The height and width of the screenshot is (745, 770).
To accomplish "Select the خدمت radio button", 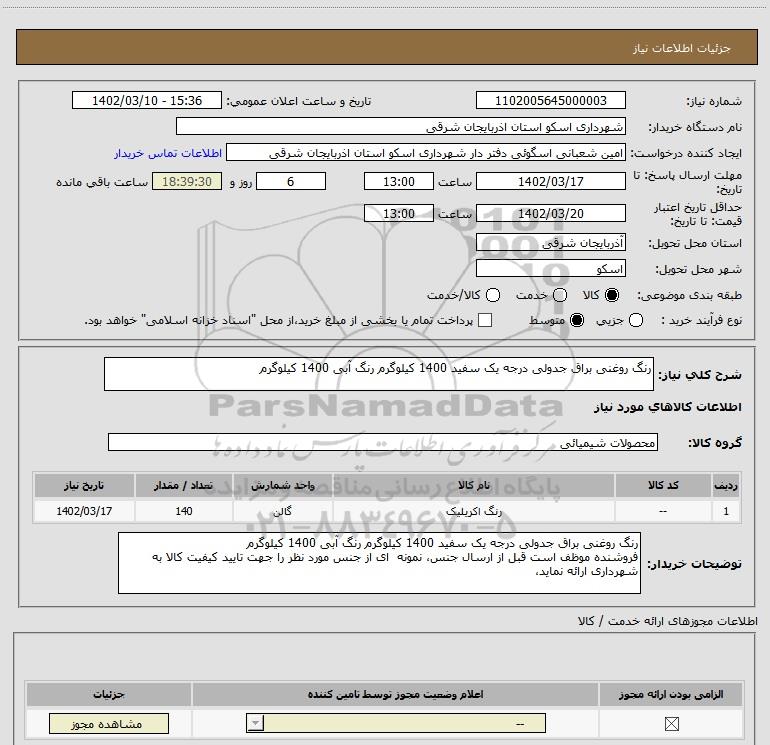I will pos(560,295).
